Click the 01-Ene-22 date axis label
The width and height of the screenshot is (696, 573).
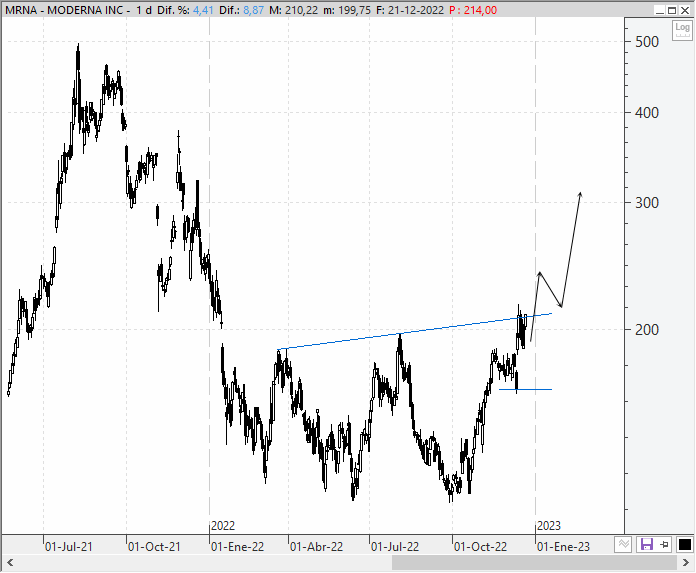click(237, 546)
